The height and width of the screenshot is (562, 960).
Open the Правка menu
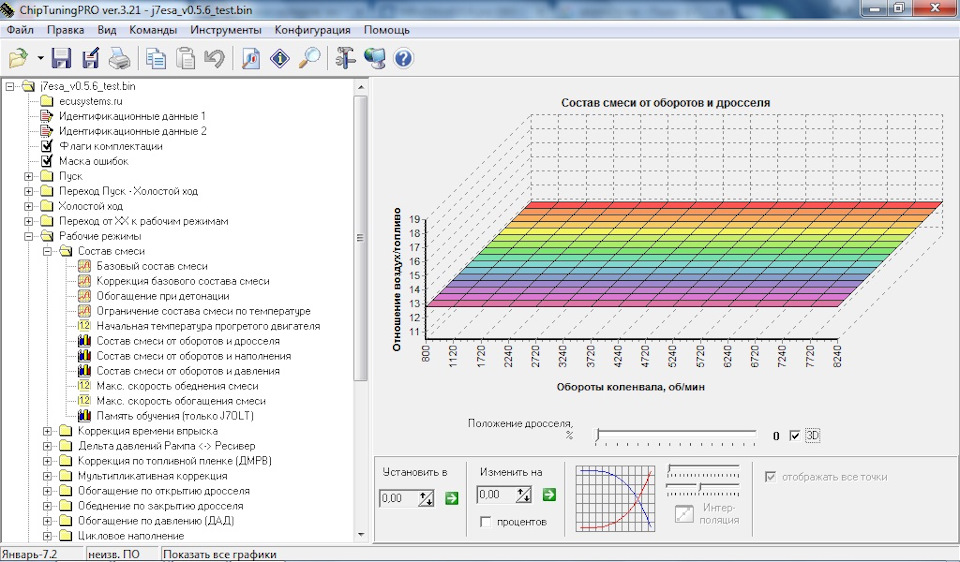(66, 30)
